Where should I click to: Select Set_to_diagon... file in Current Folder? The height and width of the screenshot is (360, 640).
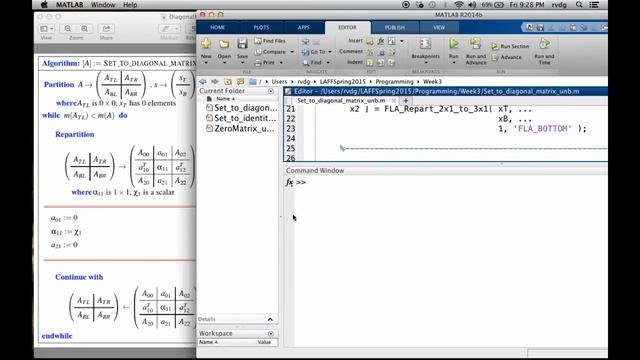tap(242, 108)
